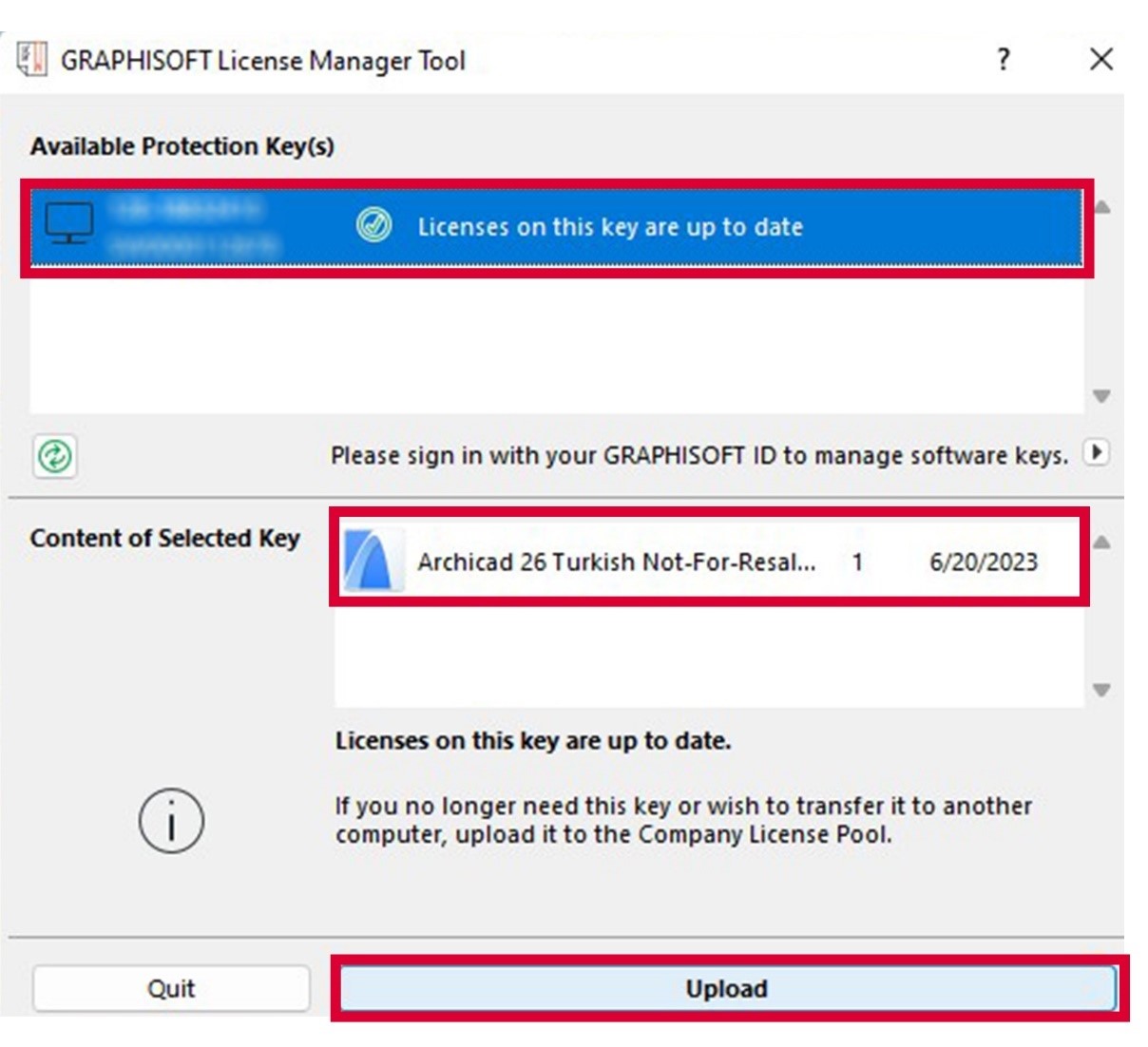The height and width of the screenshot is (1047, 1148).
Task: Click the 'Licenses on this key are up to date.' bold text
Action: pos(533,740)
